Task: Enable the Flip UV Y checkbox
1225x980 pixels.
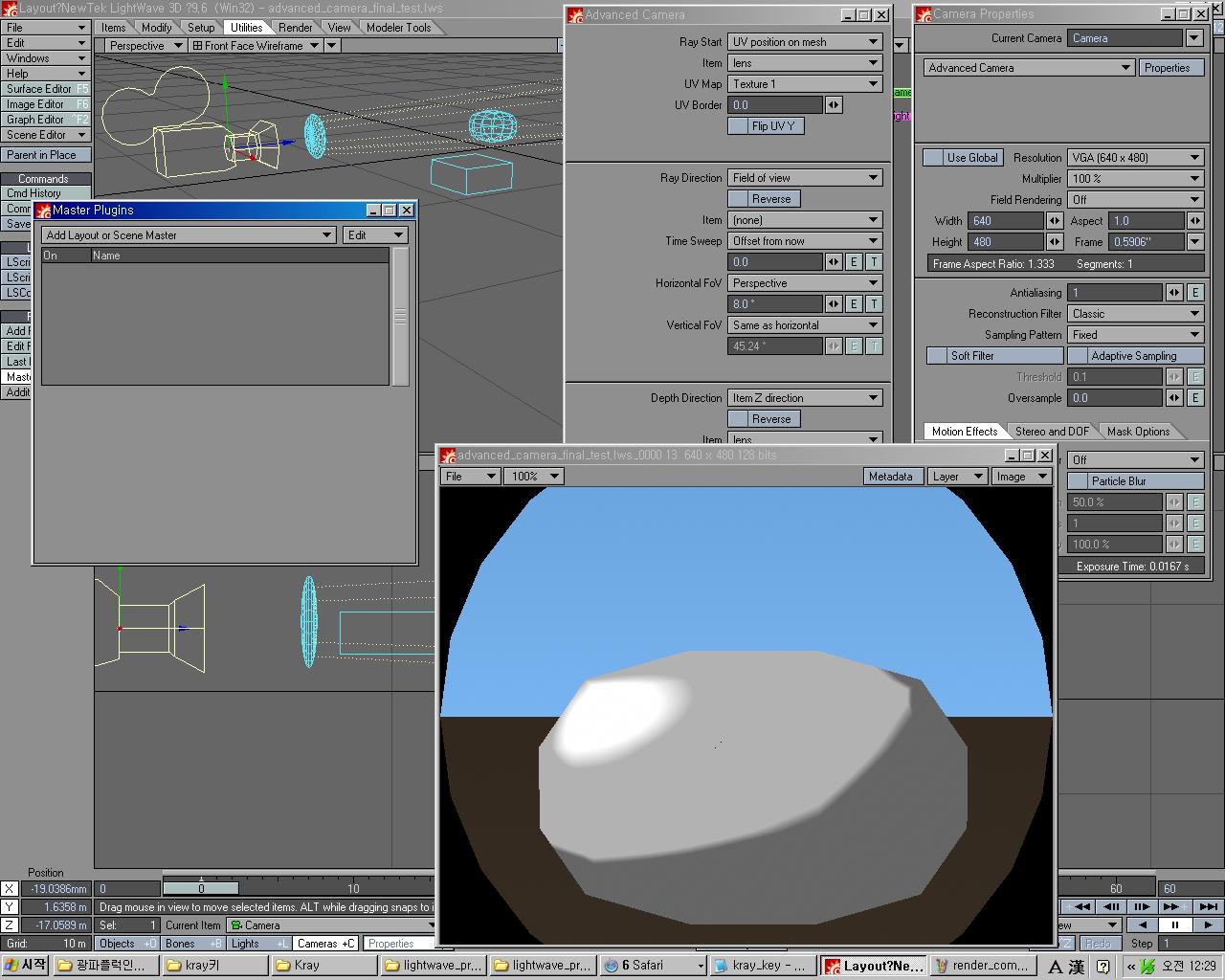Action: tap(738, 126)
